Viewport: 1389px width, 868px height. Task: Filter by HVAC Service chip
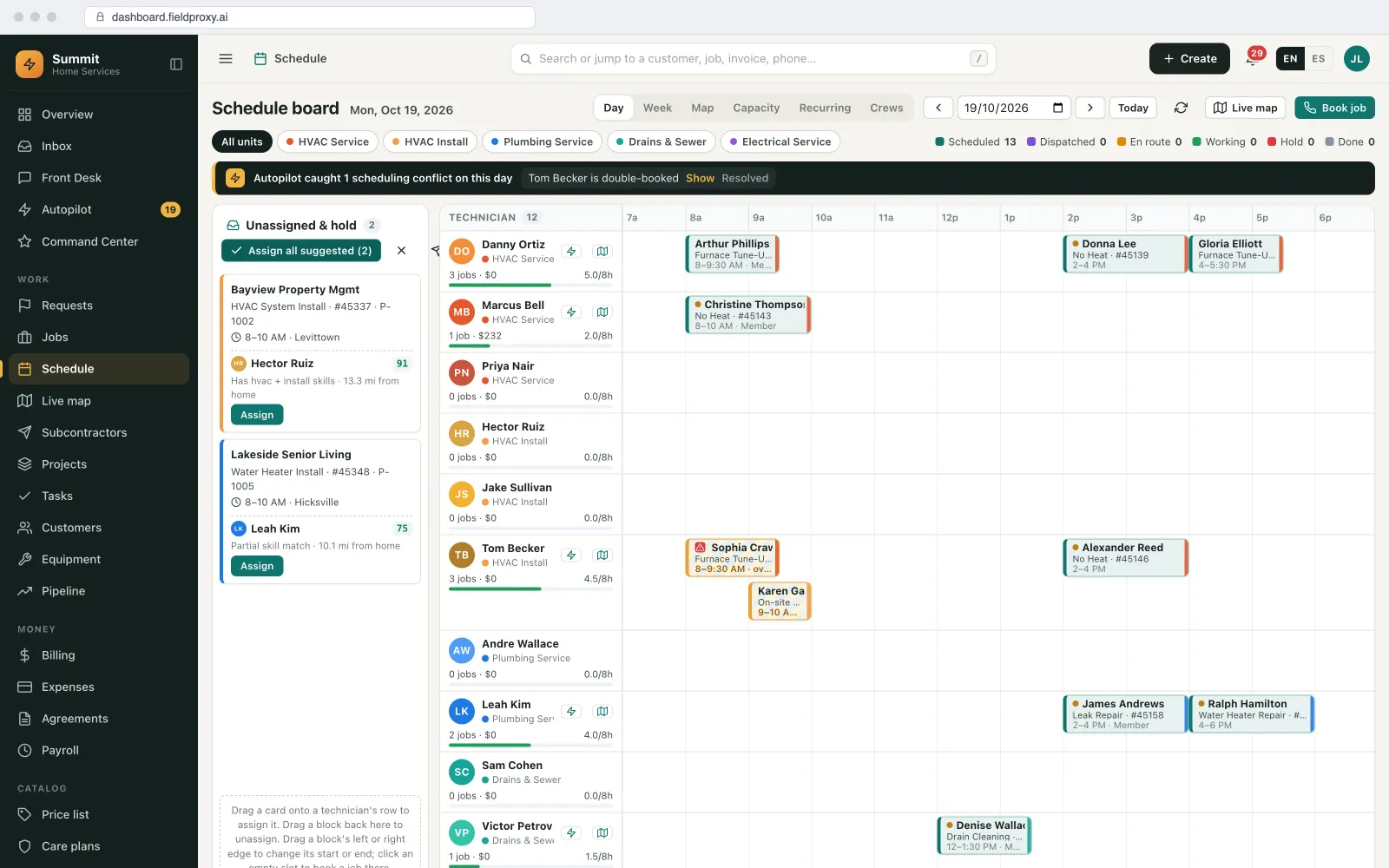(328, 141)
